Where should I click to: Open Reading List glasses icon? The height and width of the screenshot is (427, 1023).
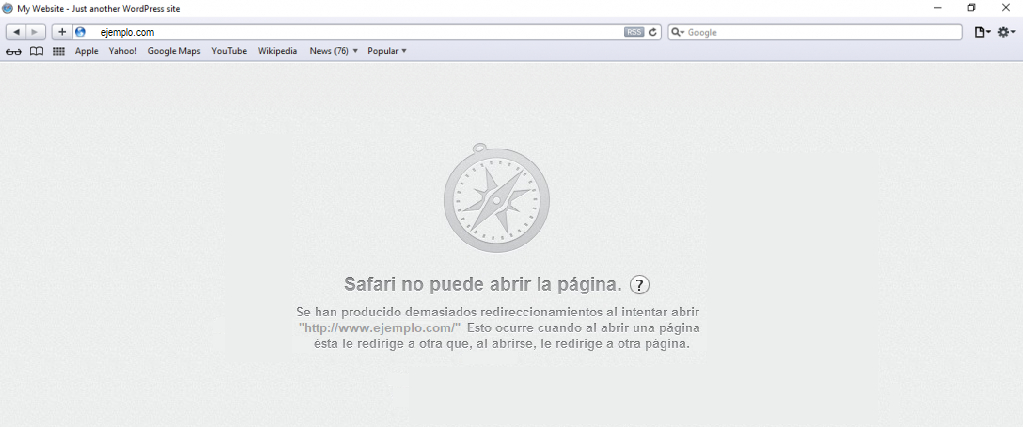pyautogui.click(x=14, y=51)
